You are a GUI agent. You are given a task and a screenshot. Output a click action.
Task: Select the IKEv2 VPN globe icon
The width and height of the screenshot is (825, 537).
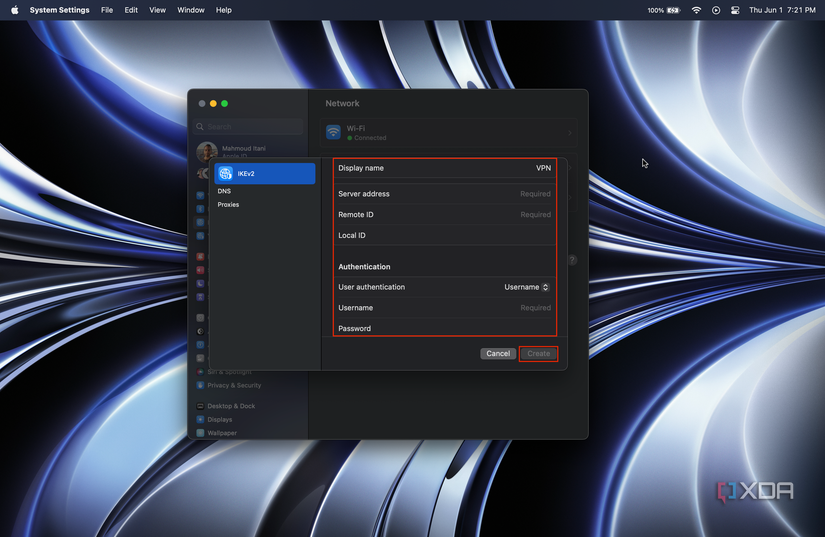click(226, 174)
